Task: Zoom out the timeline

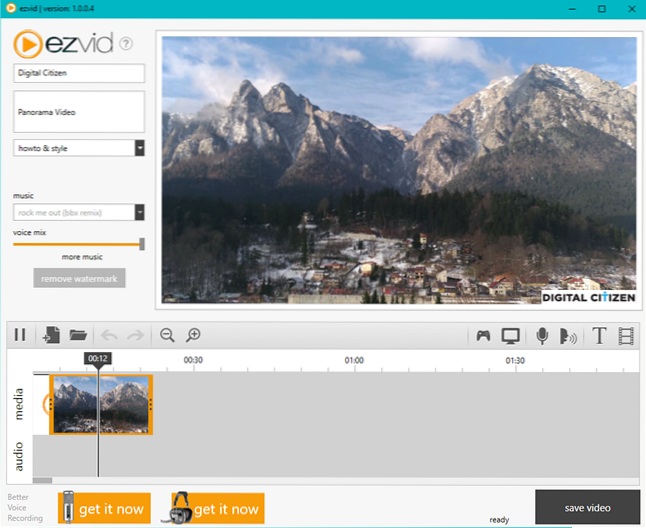Action: (x=167, y=336)
